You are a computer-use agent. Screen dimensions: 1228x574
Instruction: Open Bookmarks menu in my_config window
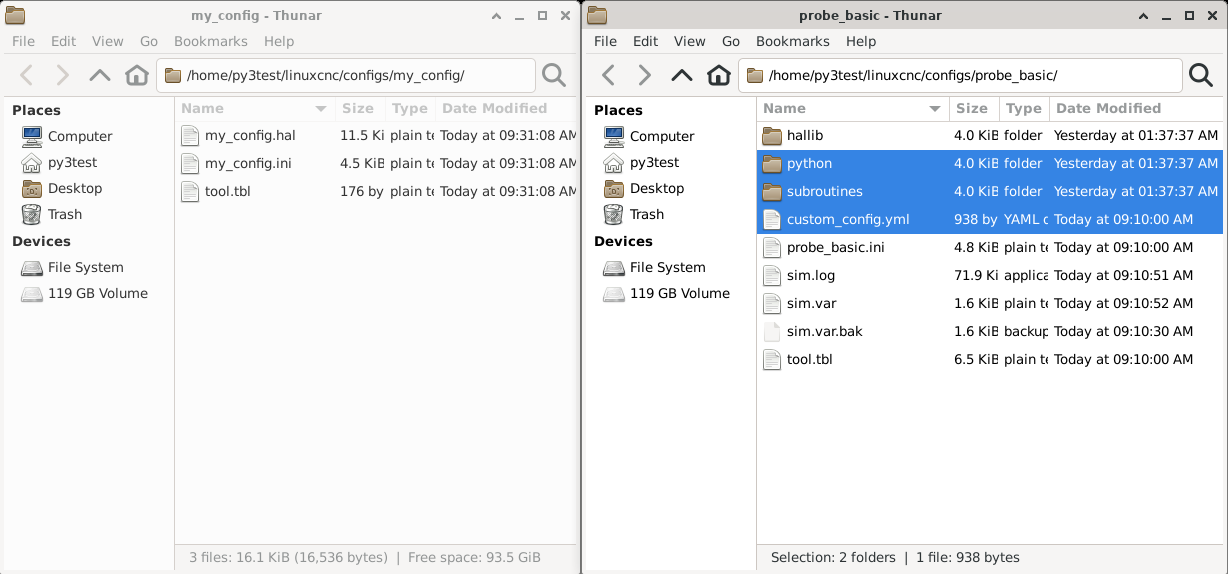[211, 41]
